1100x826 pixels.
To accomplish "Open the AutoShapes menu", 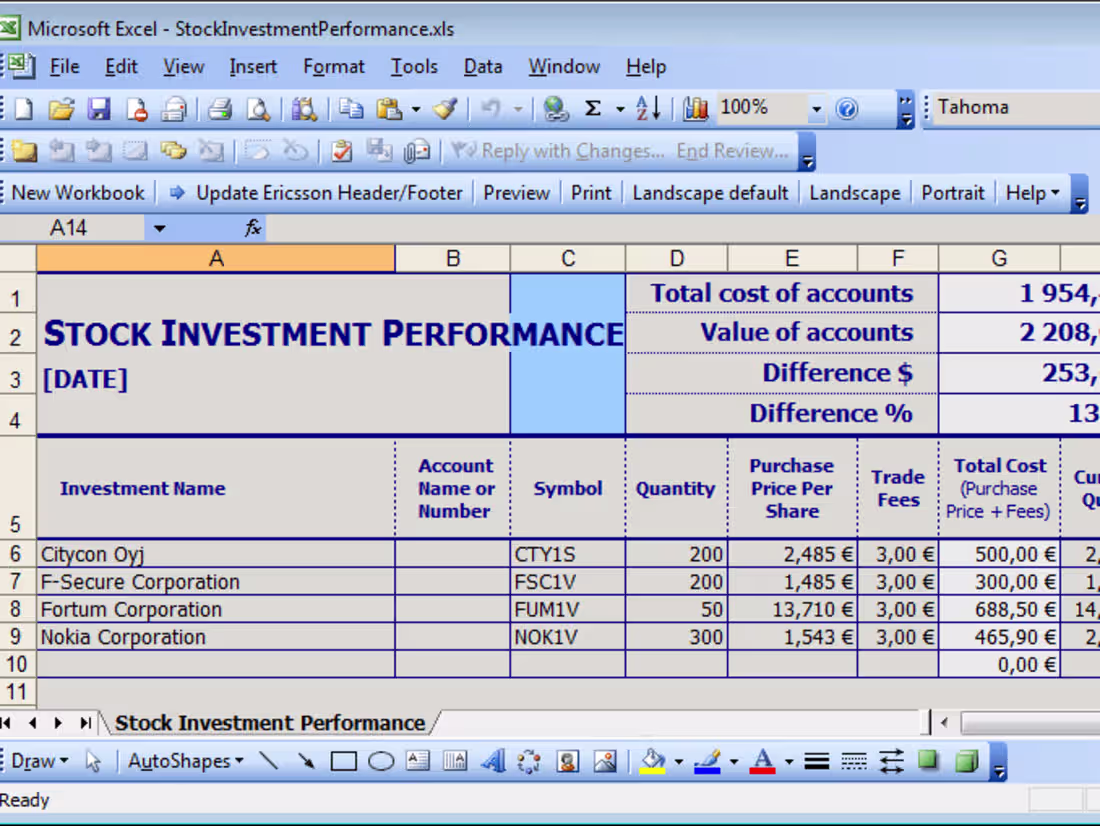I will tap(184, 761).
